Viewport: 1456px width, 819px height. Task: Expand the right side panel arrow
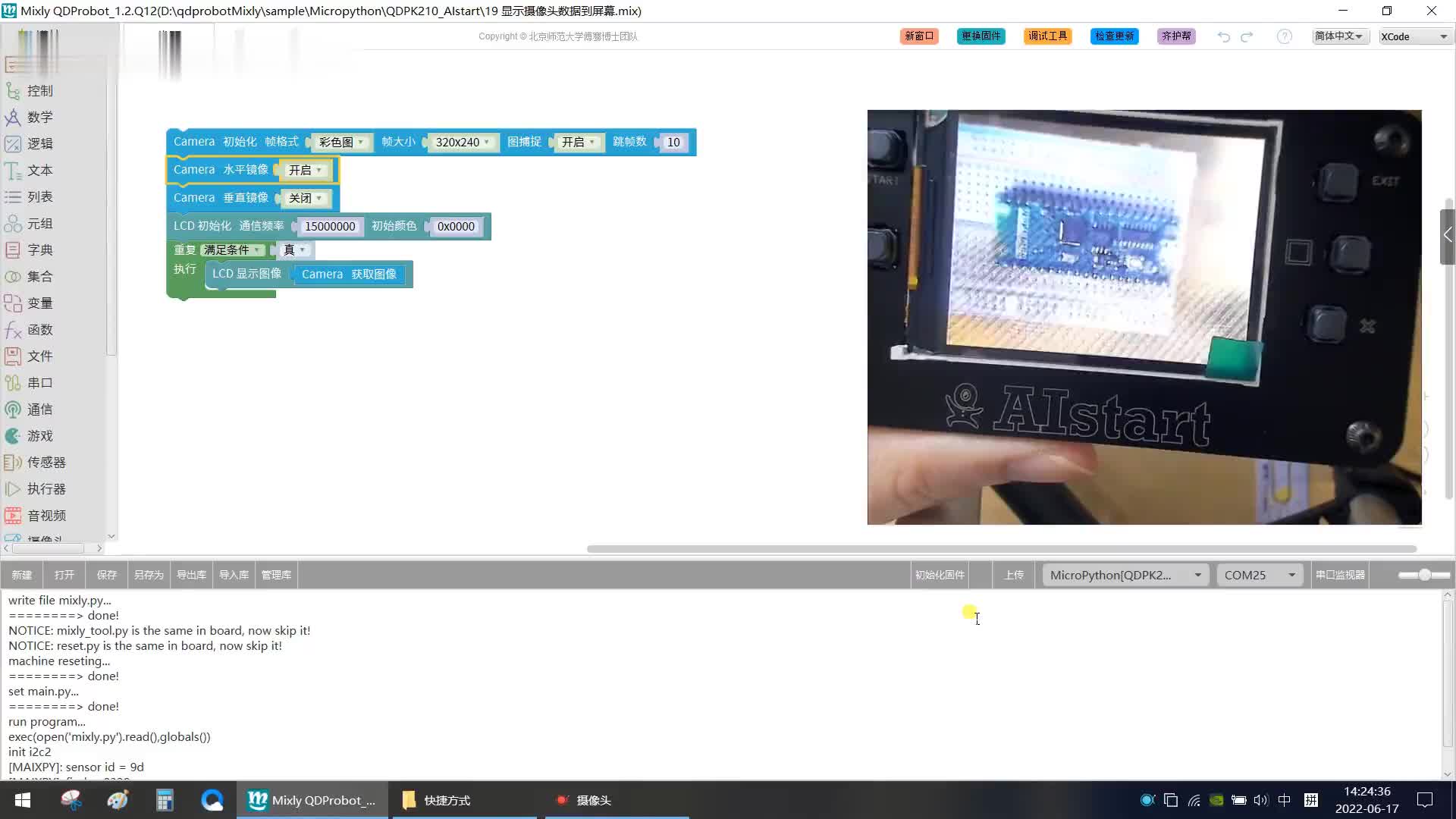coord(1448,236)
